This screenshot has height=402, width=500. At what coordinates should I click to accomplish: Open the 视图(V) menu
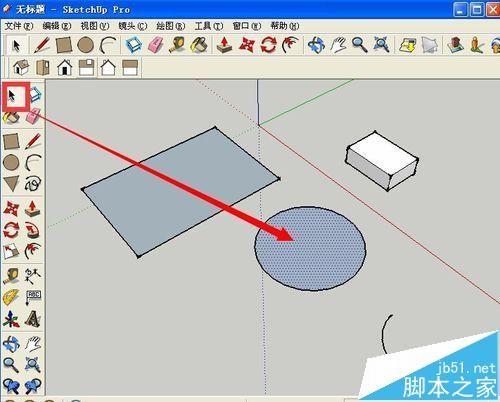pyautogui.click(x=95, y=26)
